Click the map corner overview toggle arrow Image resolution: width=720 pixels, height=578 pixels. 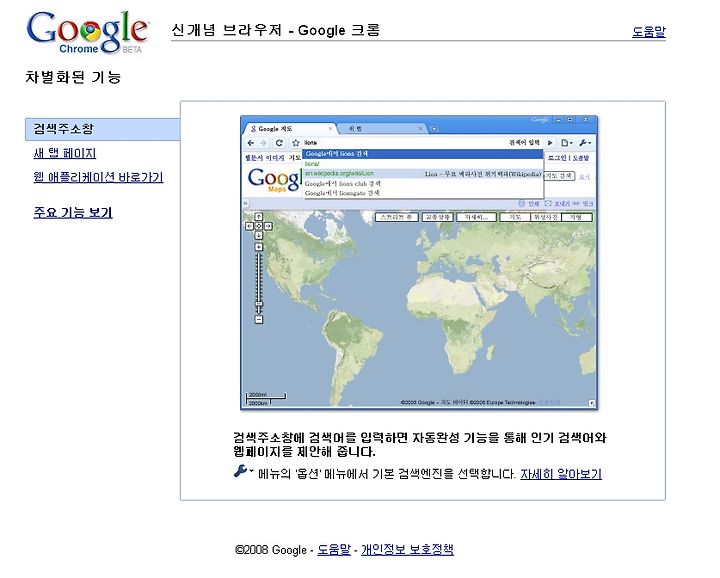pos(592,403)
